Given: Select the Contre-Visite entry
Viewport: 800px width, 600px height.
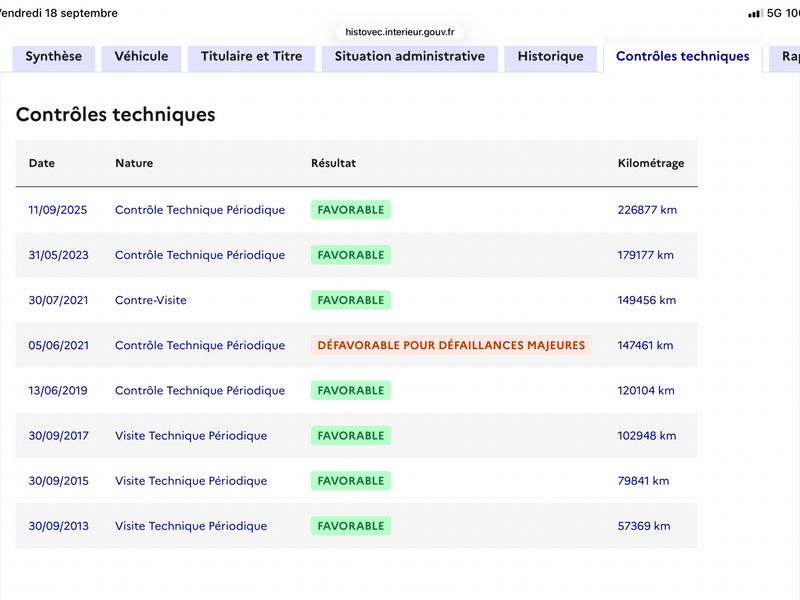Looking at the screenshot, I should [151, 300].
